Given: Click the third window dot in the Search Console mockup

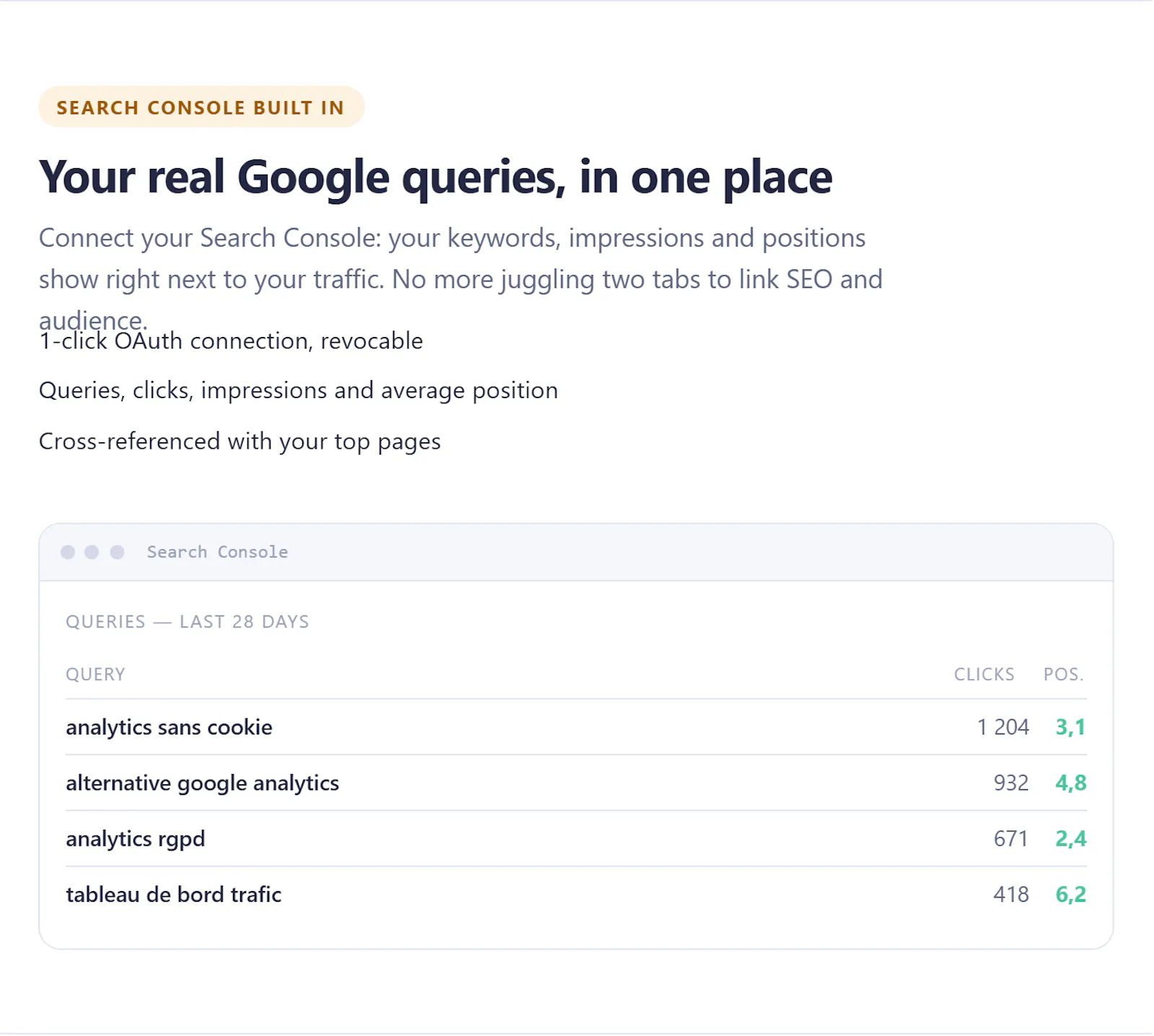Looking at the screenshot, I should click(117, 552).
